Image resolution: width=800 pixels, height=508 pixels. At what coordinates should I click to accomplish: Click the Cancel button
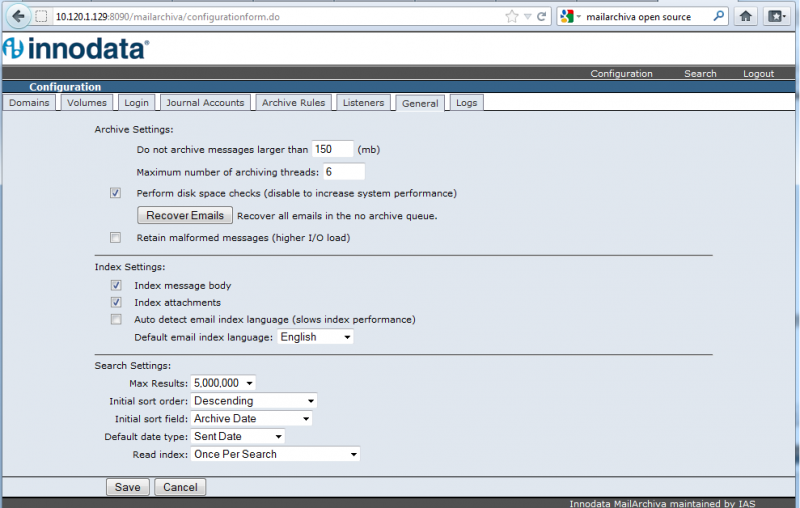(x=180, y=487)
